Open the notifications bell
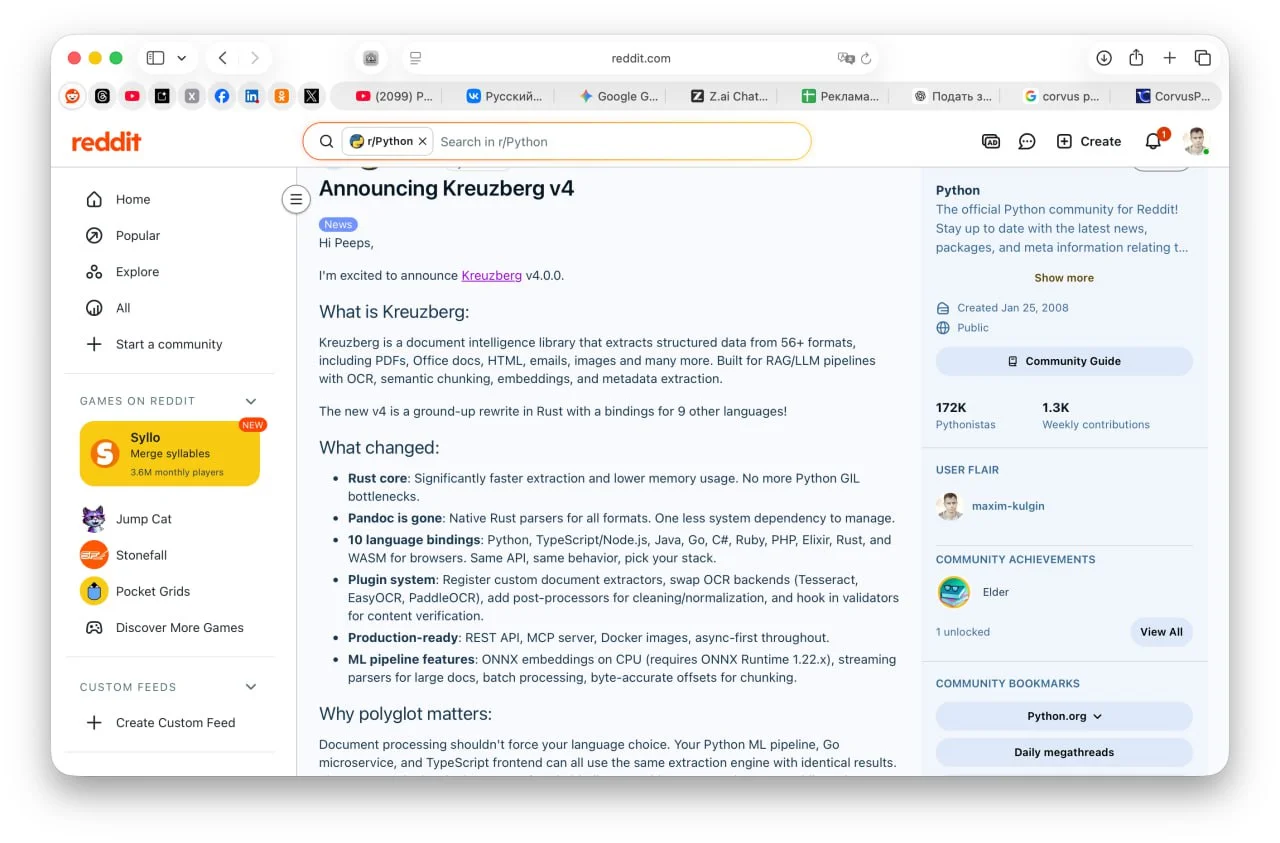1280x843 pixels. [1153, 142]
